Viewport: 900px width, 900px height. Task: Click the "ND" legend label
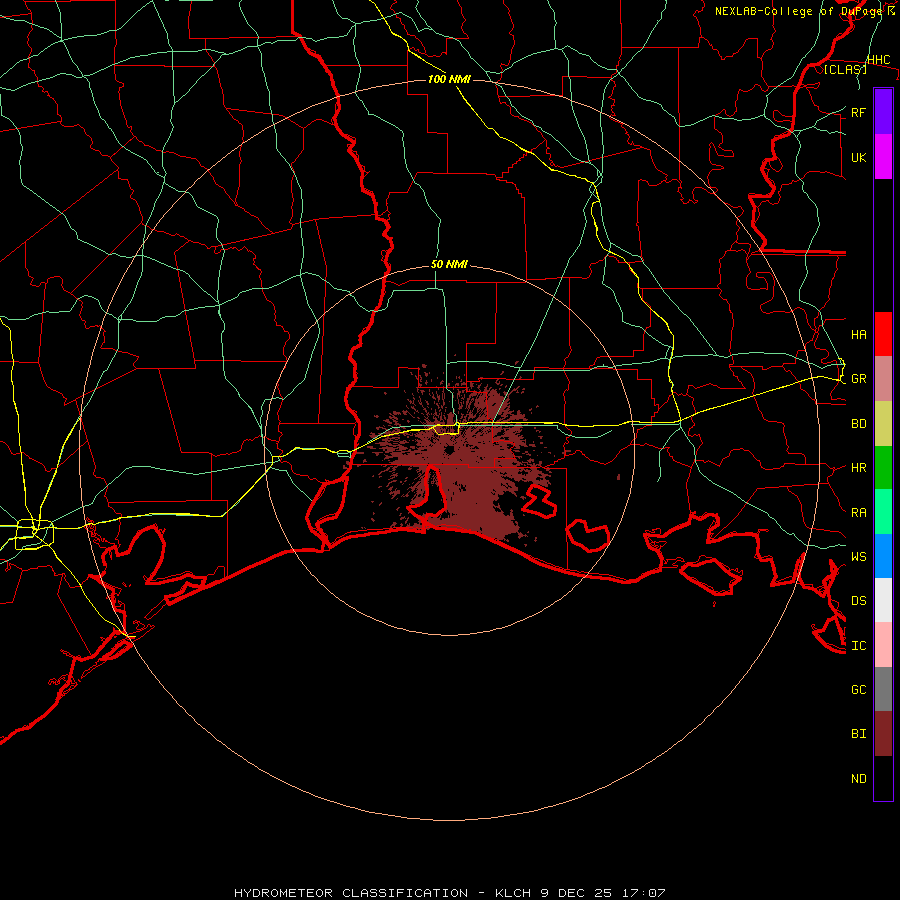(x=858, y=778)
